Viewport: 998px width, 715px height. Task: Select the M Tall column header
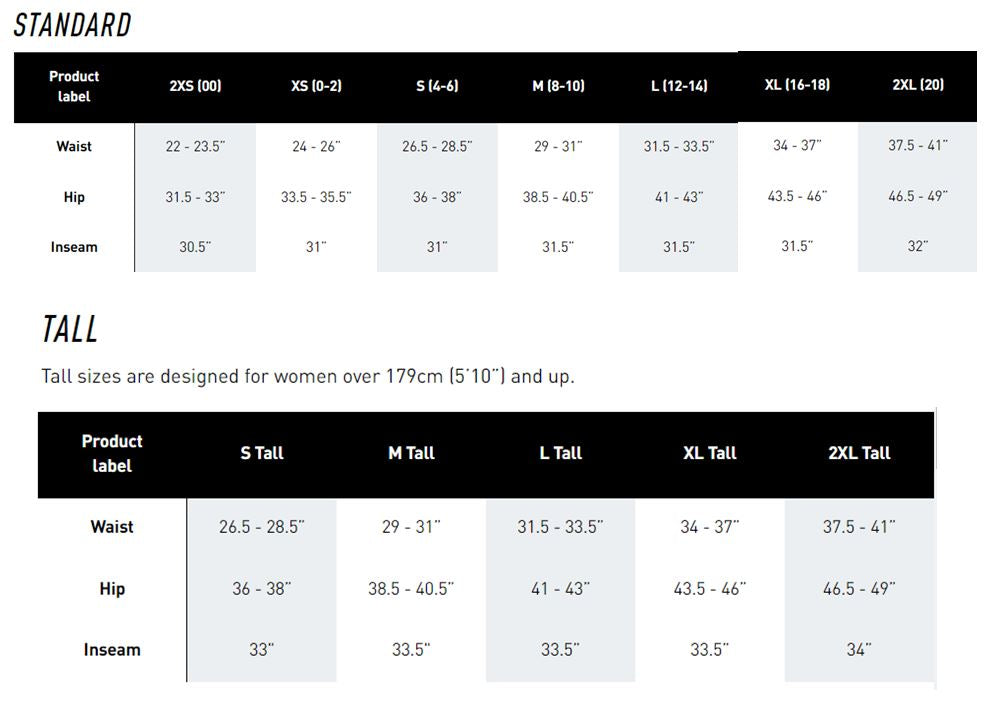411,453
